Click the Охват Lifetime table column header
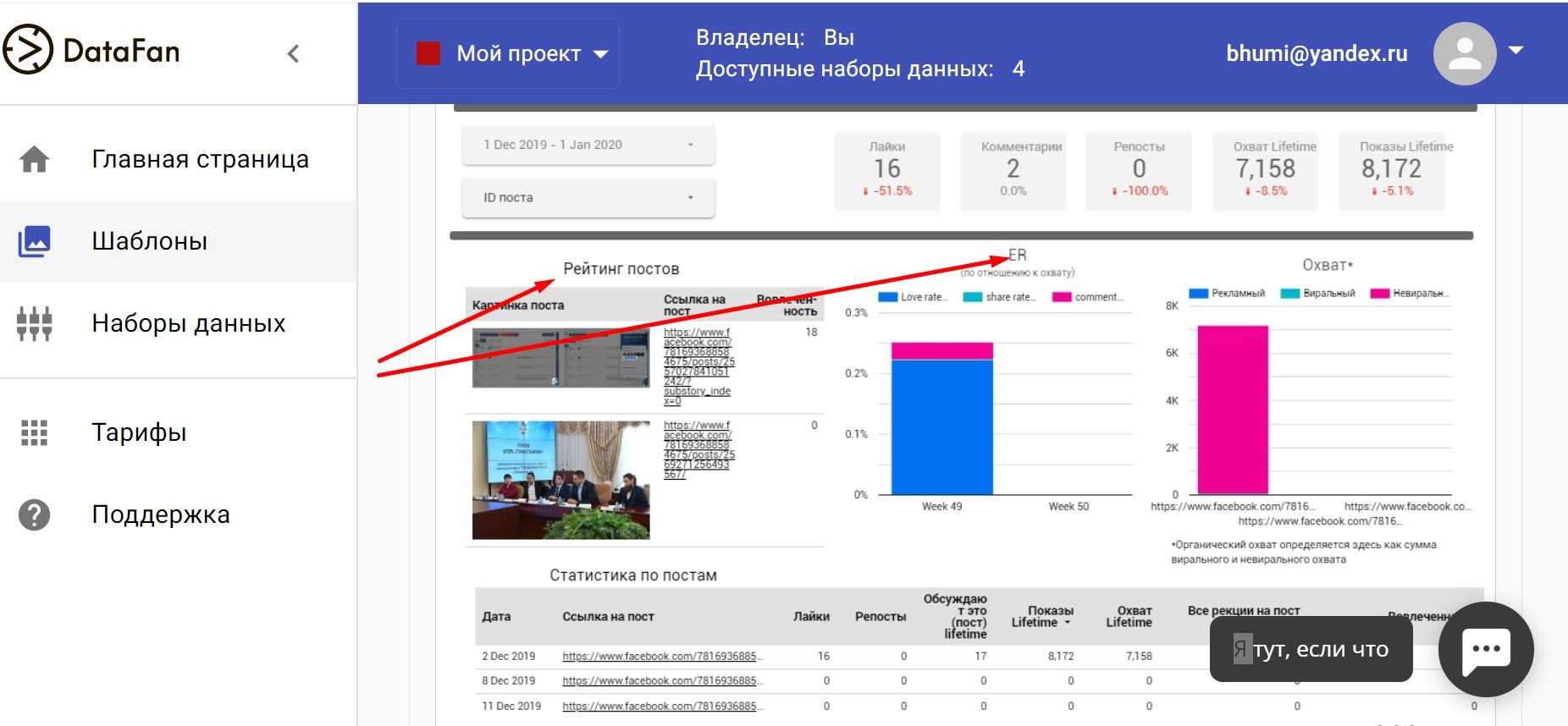 1129,616
